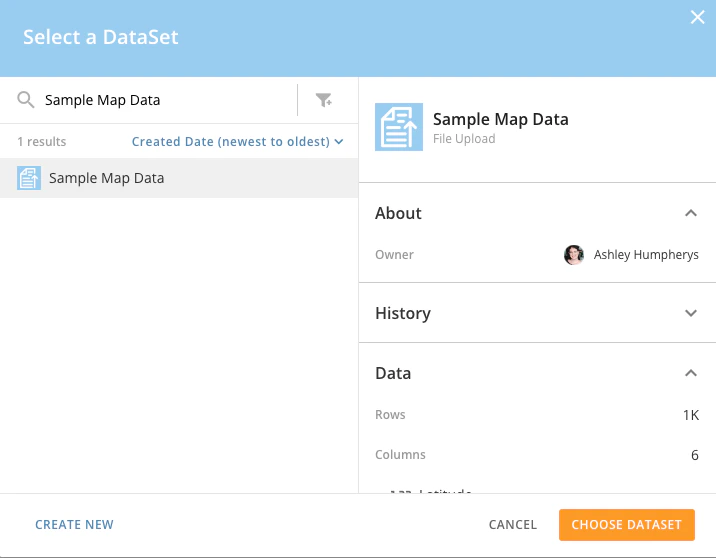The width and height of the screenshot is (716, 558).
Task: Expand the History section
Action: tap(691, 313)
